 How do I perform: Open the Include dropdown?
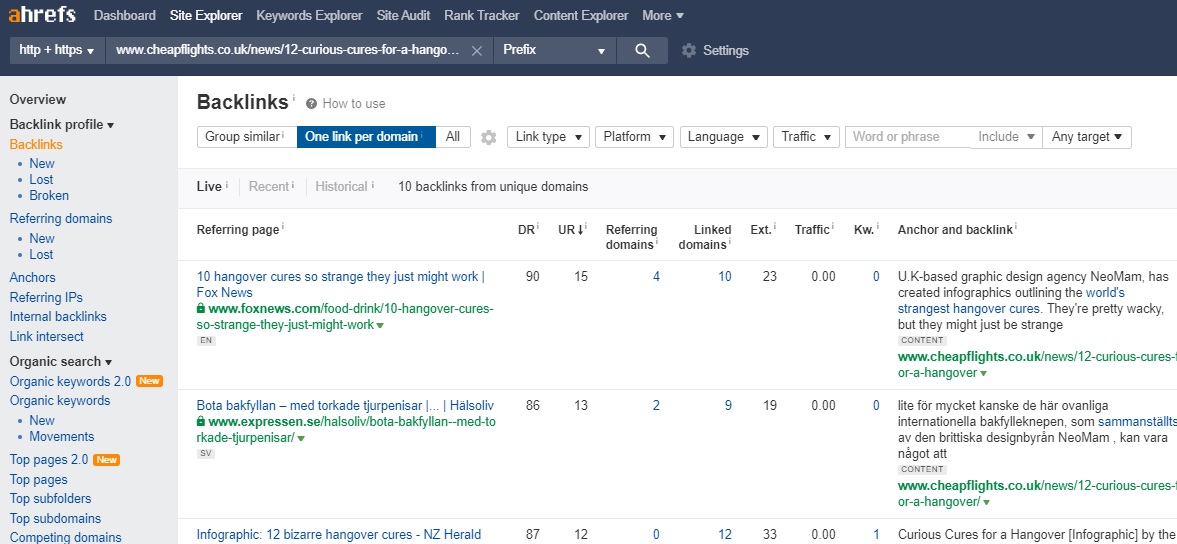[x=1006, y=137]
